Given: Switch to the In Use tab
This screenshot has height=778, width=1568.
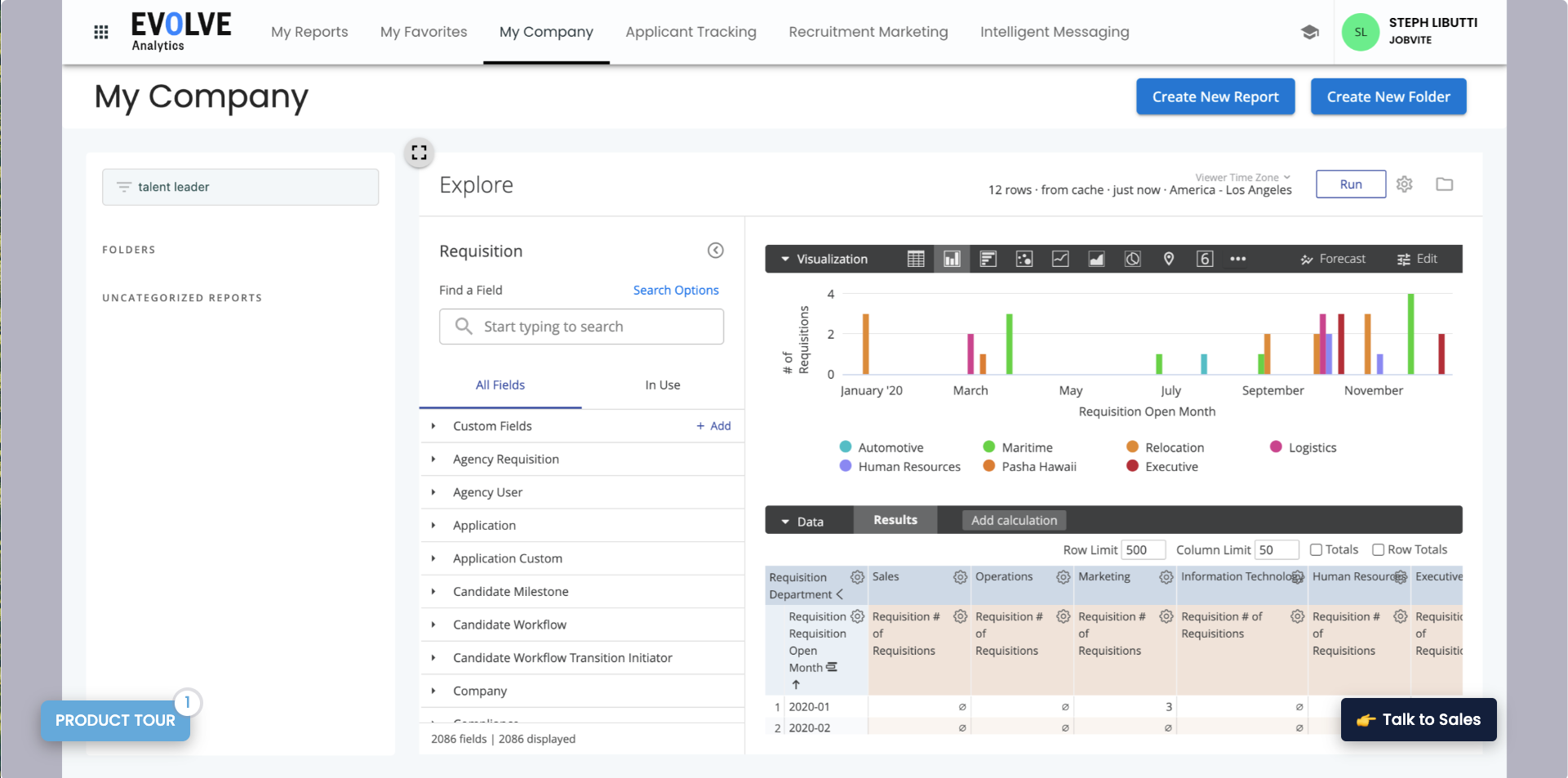Looking at the screenshot, I should (x=662, y=385).
